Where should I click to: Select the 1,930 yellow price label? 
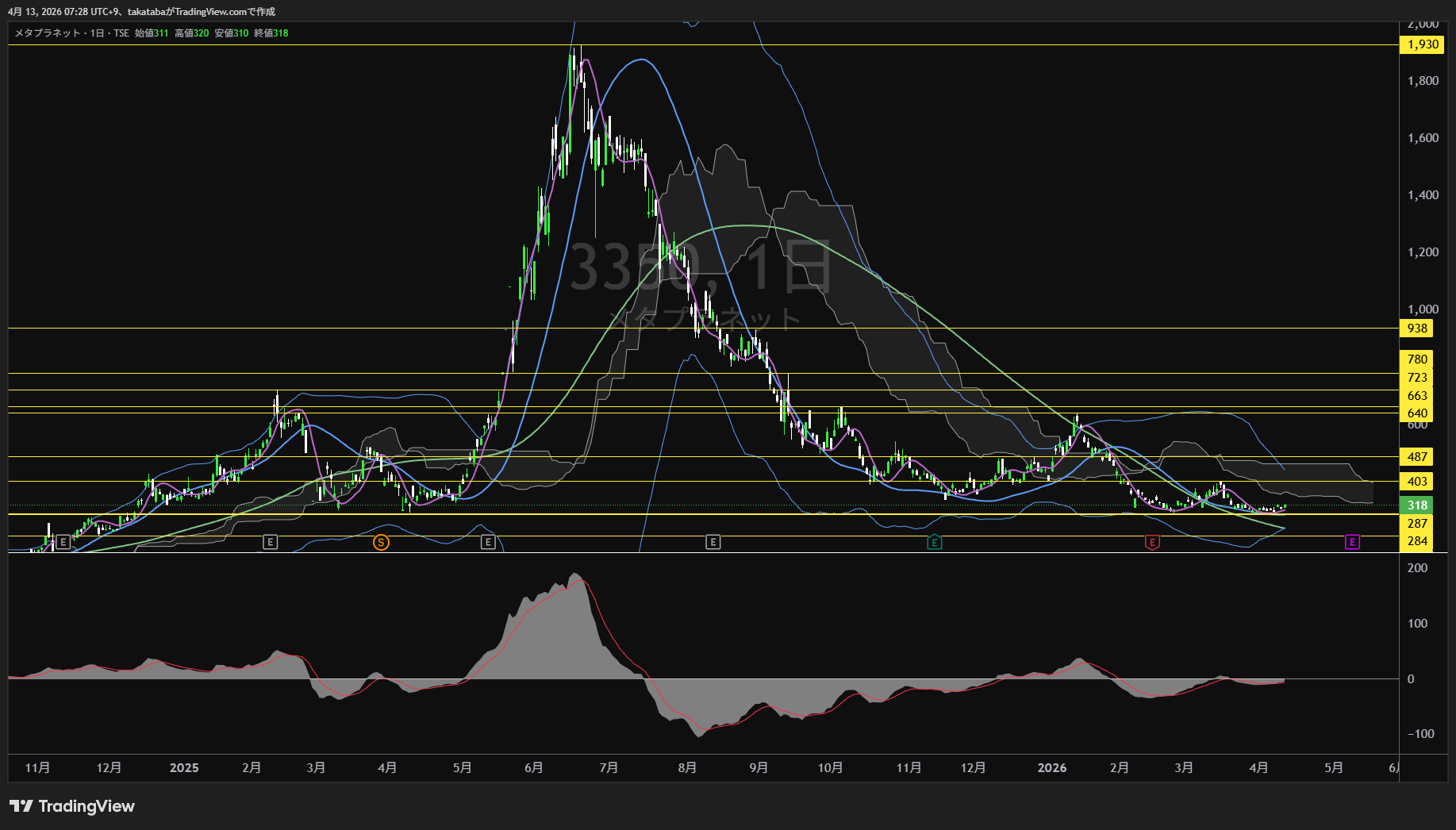pos(1422,44)
